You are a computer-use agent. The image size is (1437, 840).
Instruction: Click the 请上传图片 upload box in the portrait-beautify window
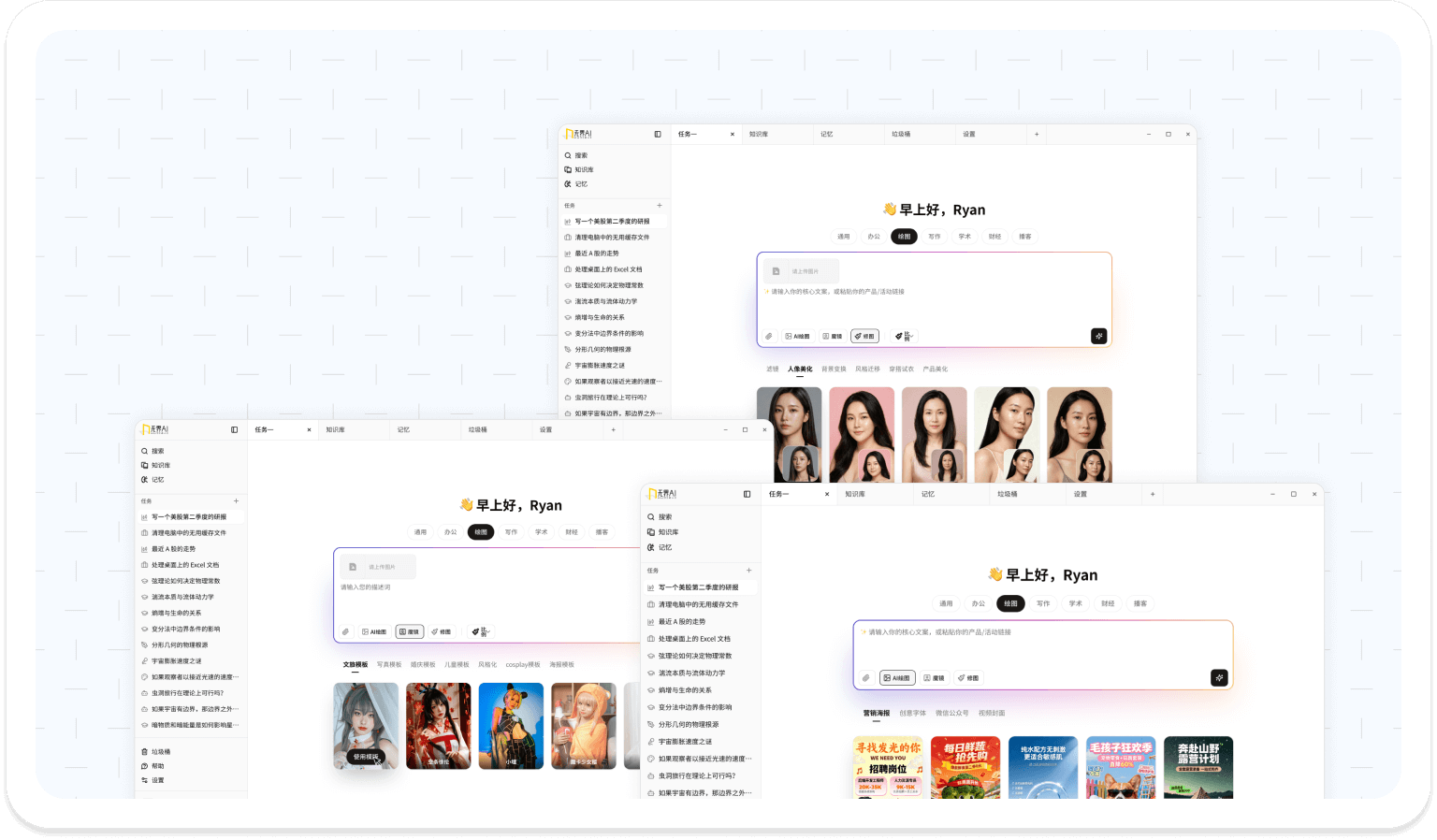pos(801,271)
